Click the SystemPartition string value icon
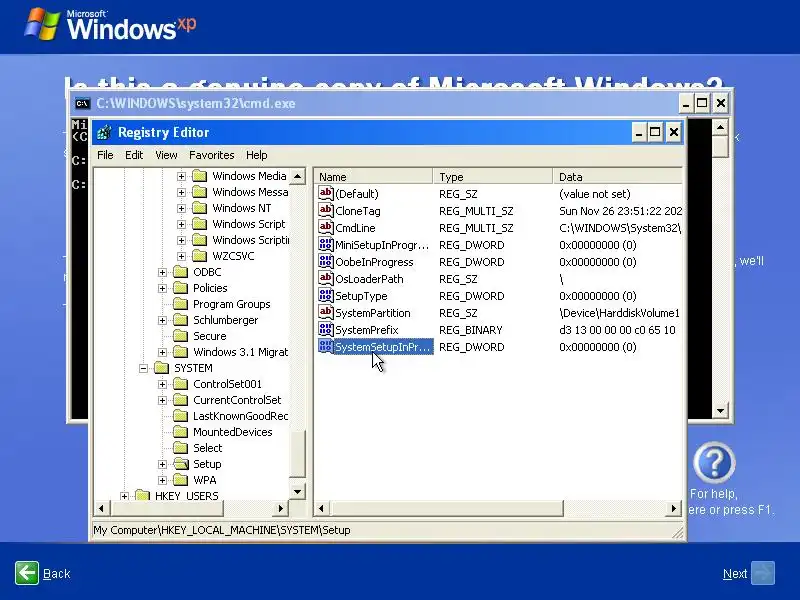The image size is (800, 600). pos(326,312)
